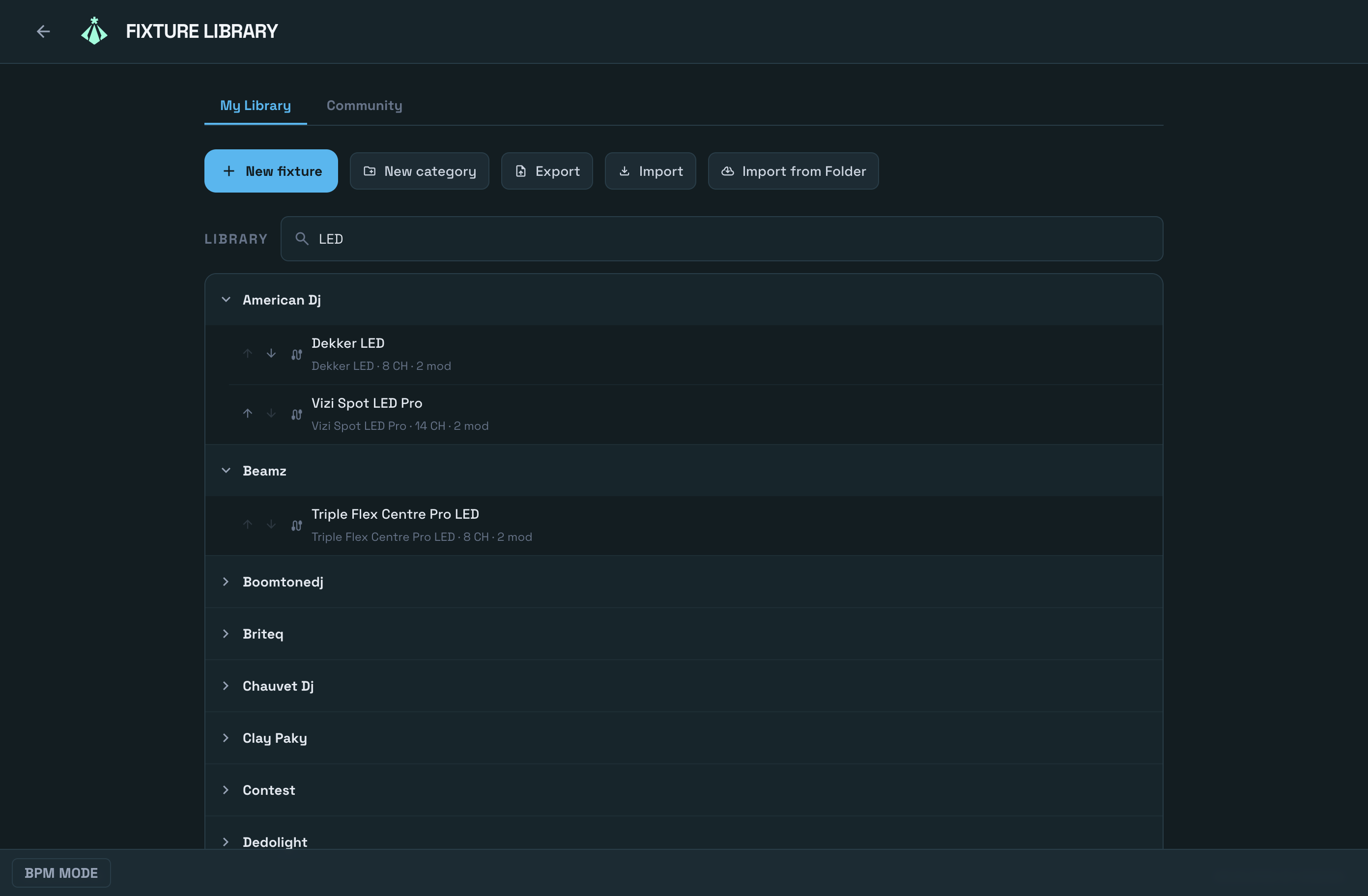Click fixture icon beside Triple Flex Centre Pro
Screen dimensions: 1368x896
coord(297,525)
